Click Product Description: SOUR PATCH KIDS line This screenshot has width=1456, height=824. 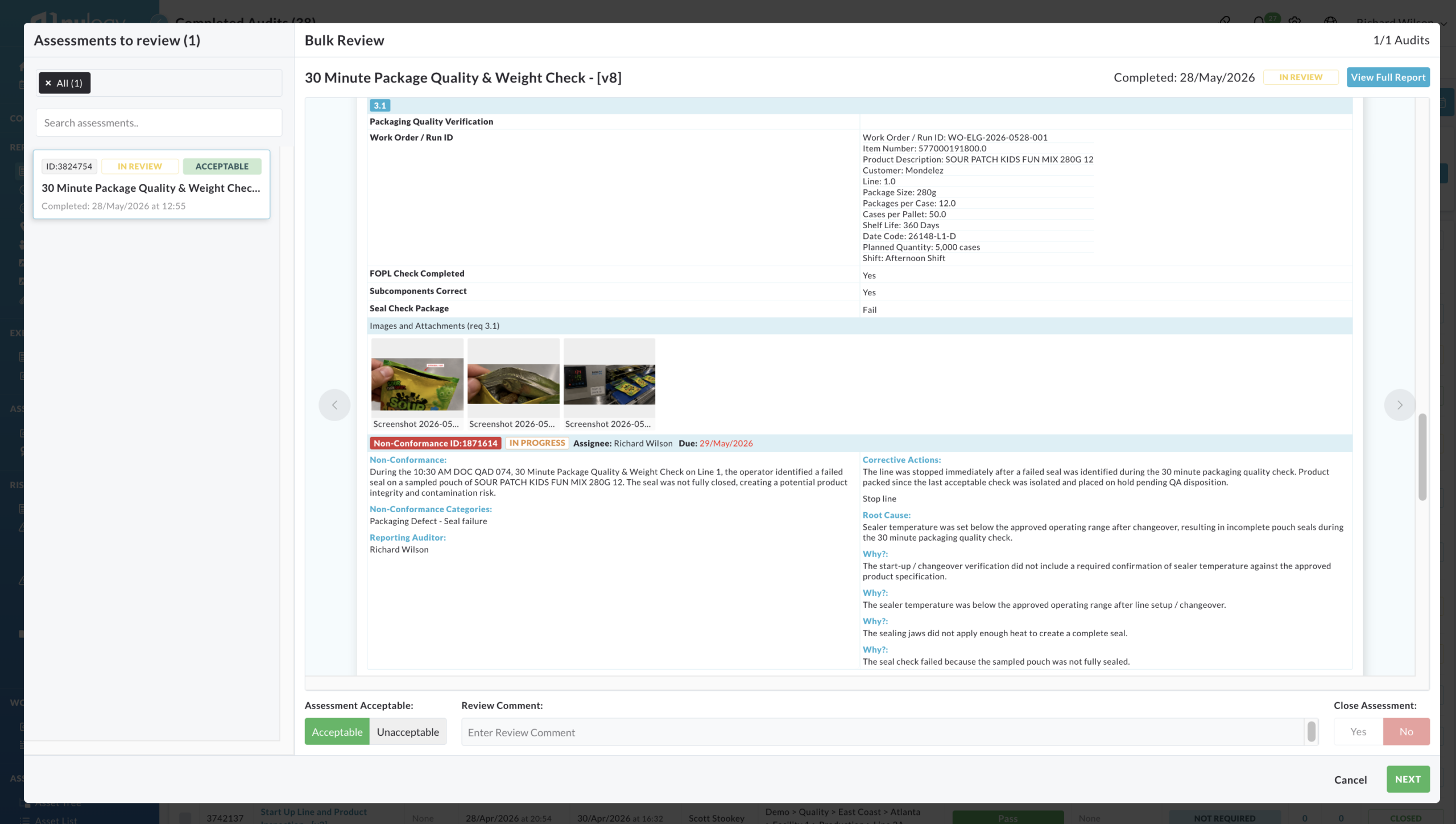(978, 159)
